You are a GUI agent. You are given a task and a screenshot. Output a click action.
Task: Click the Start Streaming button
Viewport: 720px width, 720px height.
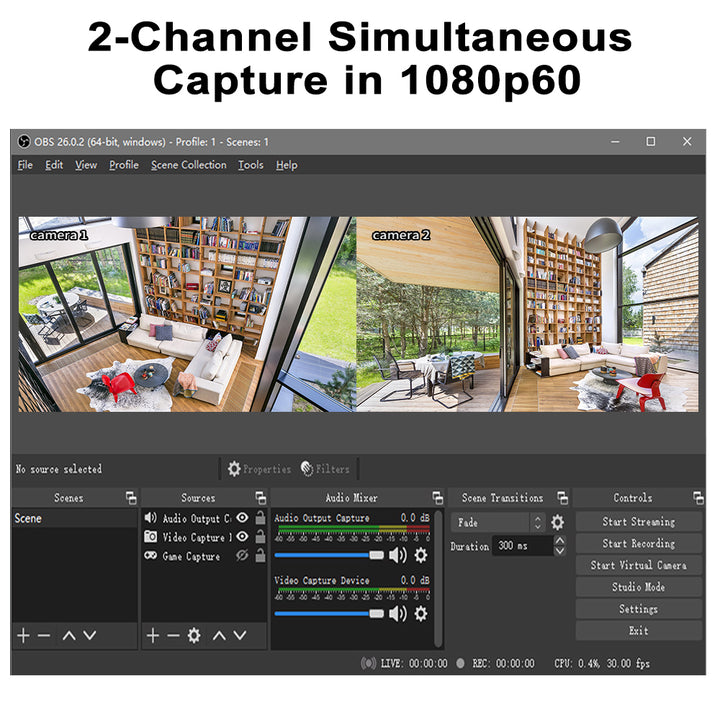pyautogui.click(x=638, y=522)
